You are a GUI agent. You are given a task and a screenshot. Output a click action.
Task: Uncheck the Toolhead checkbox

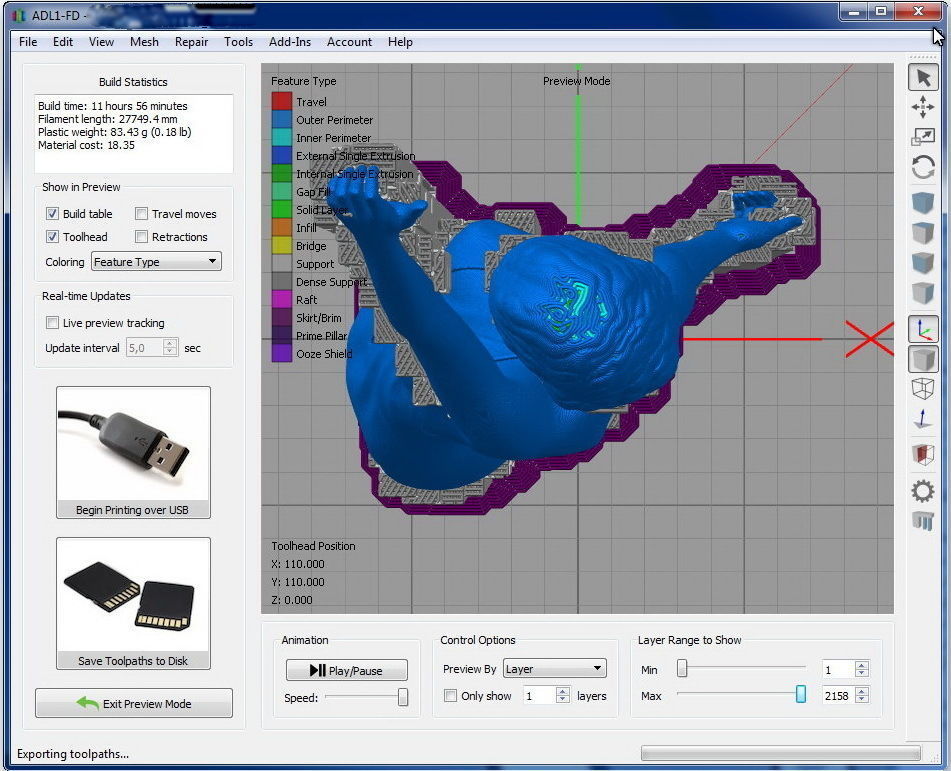point(52,237)
